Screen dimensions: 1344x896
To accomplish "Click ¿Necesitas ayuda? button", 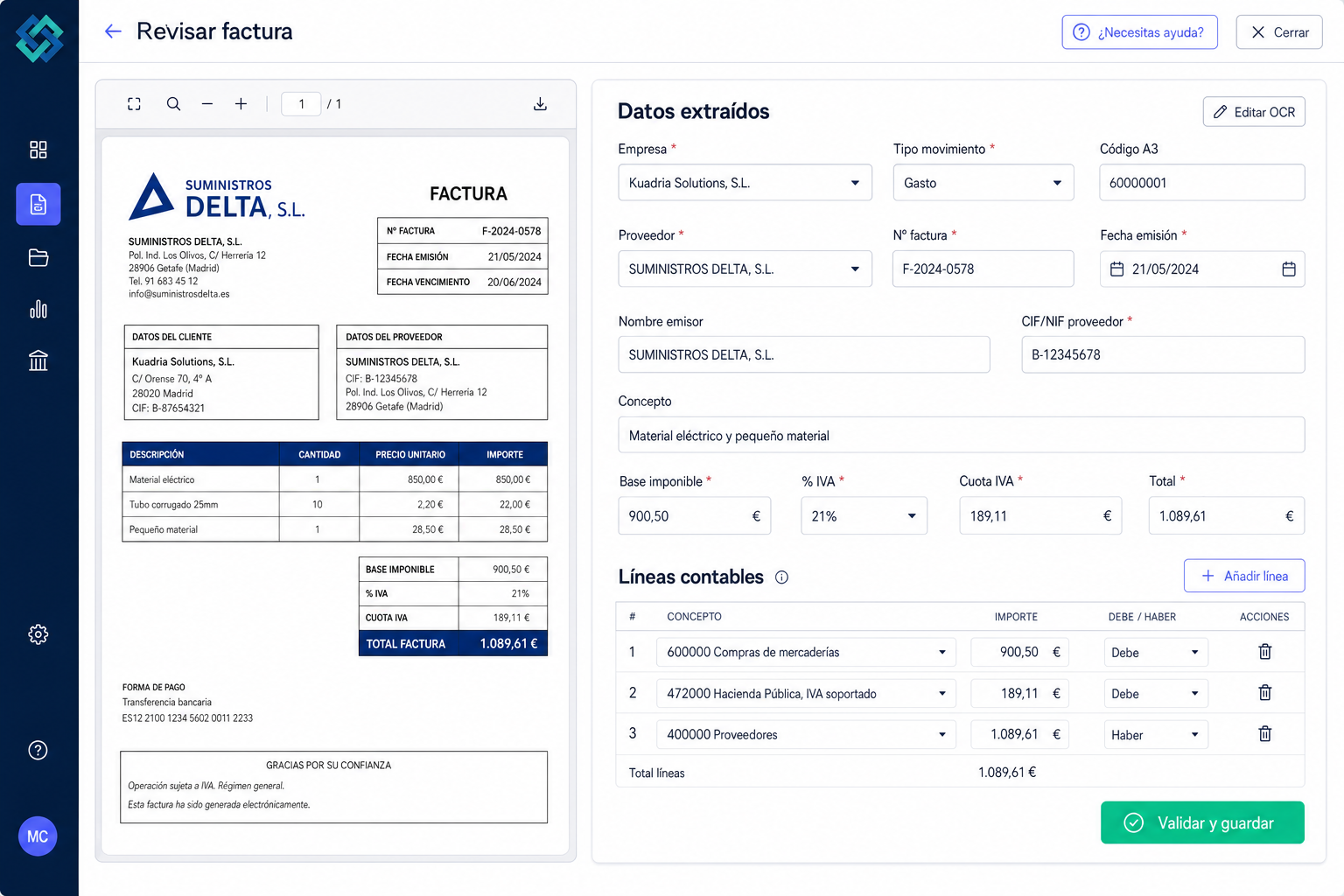I will pos(1139,32).
